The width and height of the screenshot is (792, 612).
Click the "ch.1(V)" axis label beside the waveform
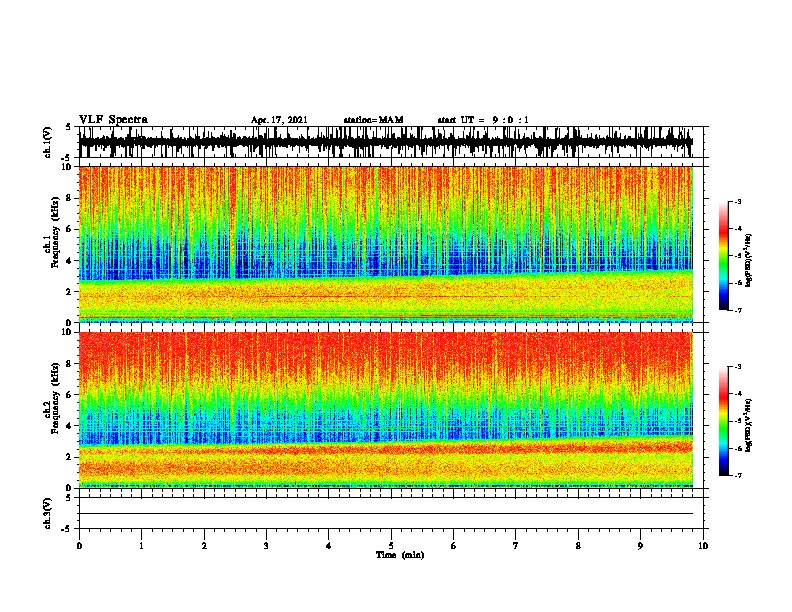point(48,142)
